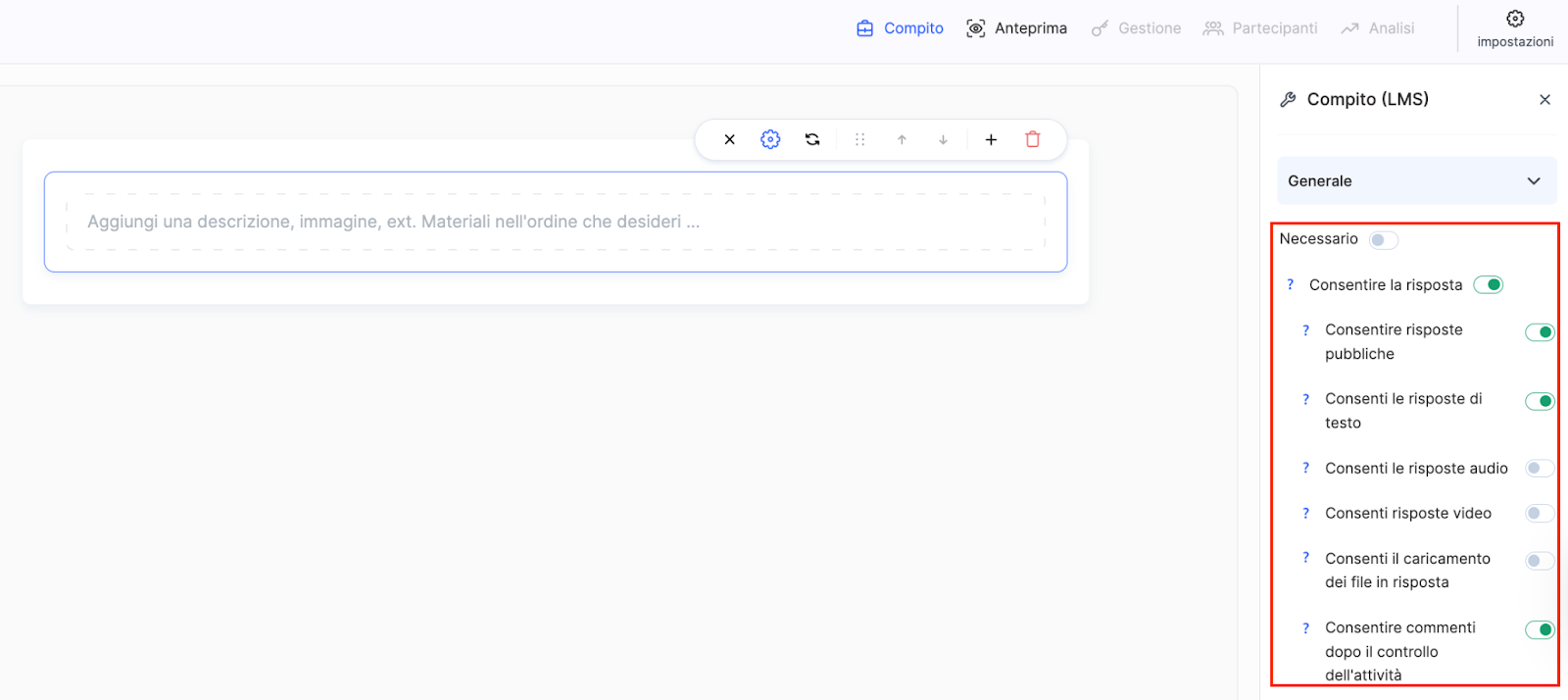The image size is (1568, 700).
Task: Open impostazioni settings button
Action: [1515, 27]
